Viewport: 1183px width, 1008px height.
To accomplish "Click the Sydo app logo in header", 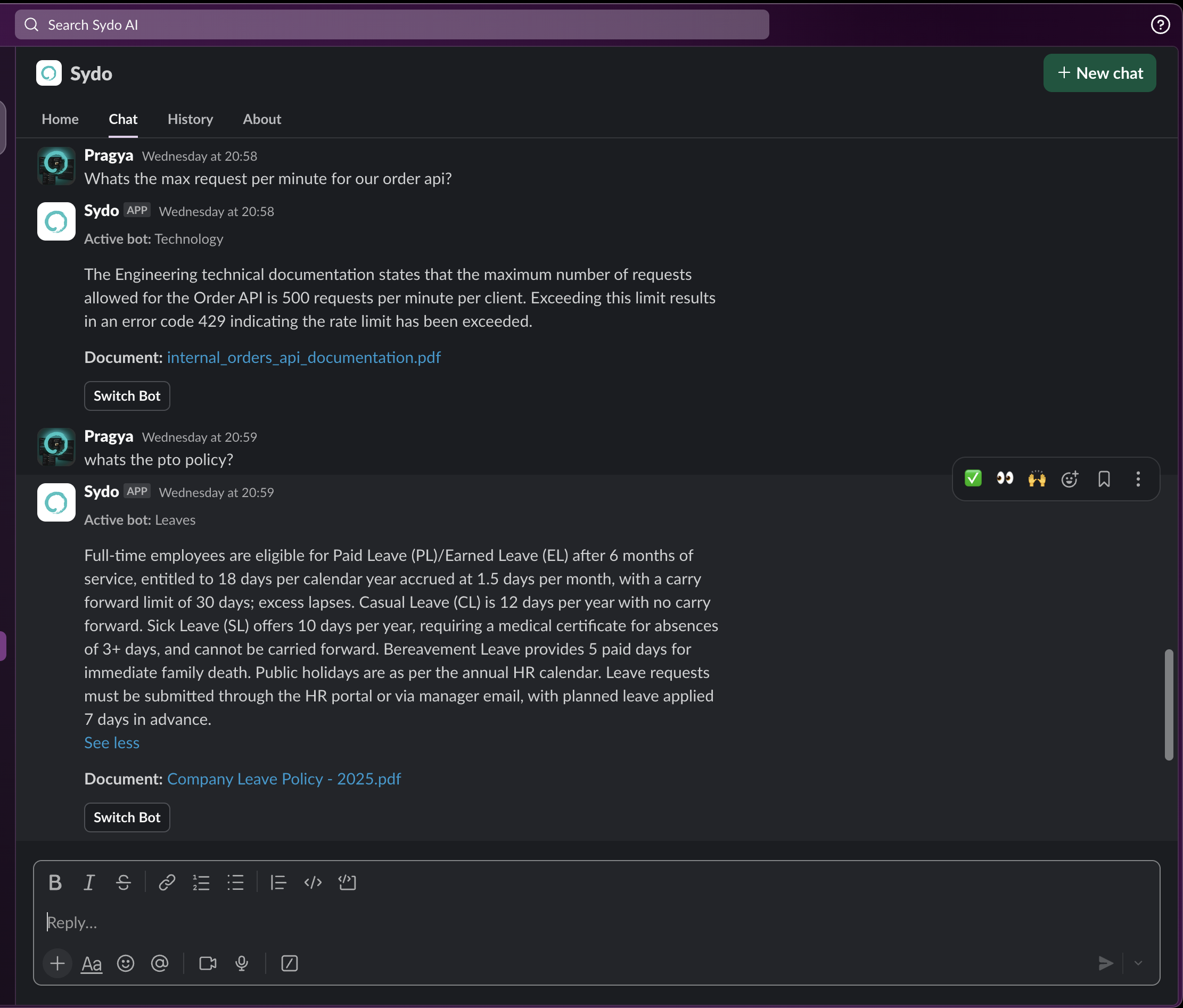I will [x=48, y=73].
